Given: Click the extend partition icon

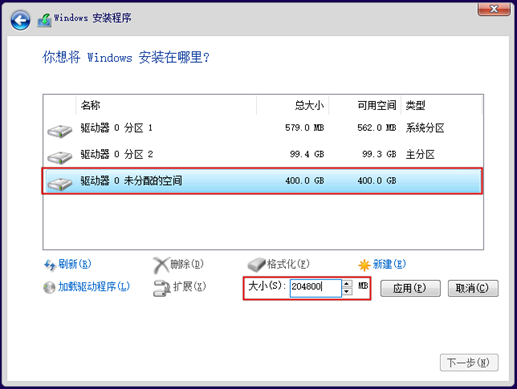Looking at the screenshot, I should click(161, 288).
